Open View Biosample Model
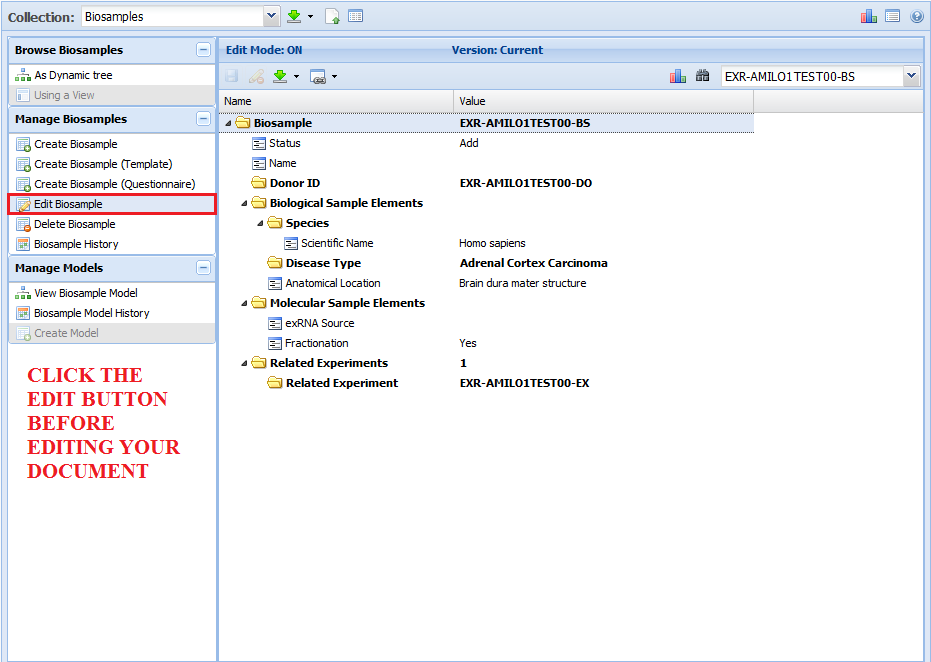 (86, 293)
